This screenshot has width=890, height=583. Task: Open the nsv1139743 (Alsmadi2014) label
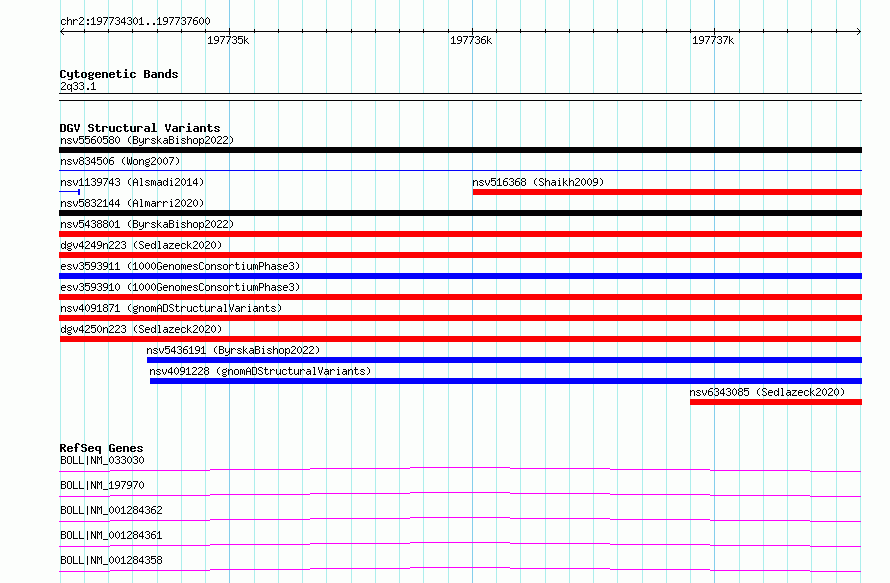132,182
